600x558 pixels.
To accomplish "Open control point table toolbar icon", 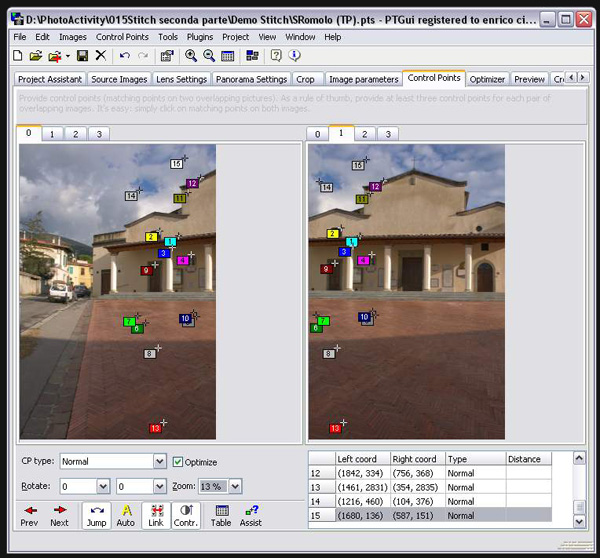I will [227, 56].
